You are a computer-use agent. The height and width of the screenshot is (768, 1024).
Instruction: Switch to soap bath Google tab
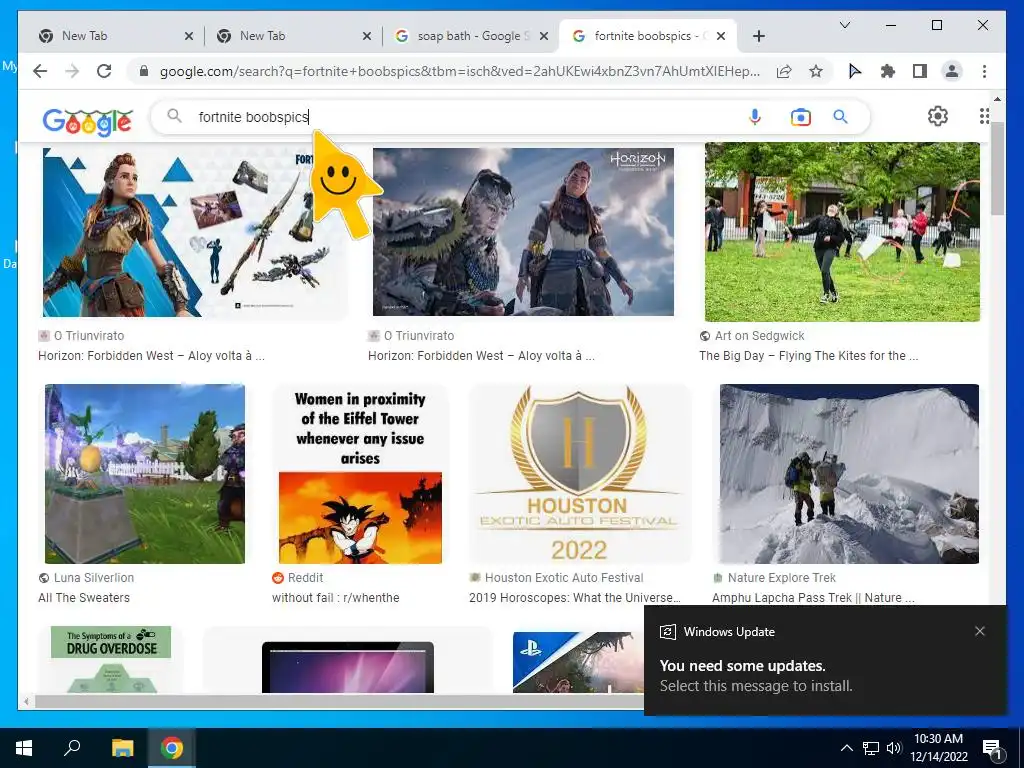(469, 36)
